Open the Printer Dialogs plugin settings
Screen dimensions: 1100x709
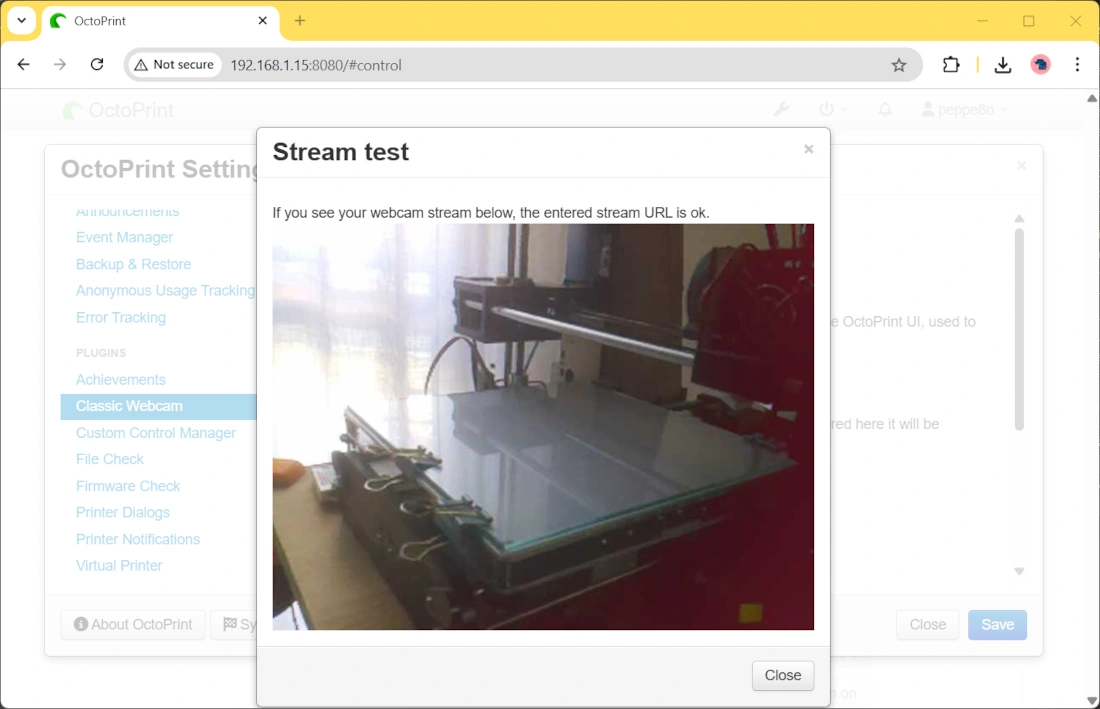click(x=123, y=513)
